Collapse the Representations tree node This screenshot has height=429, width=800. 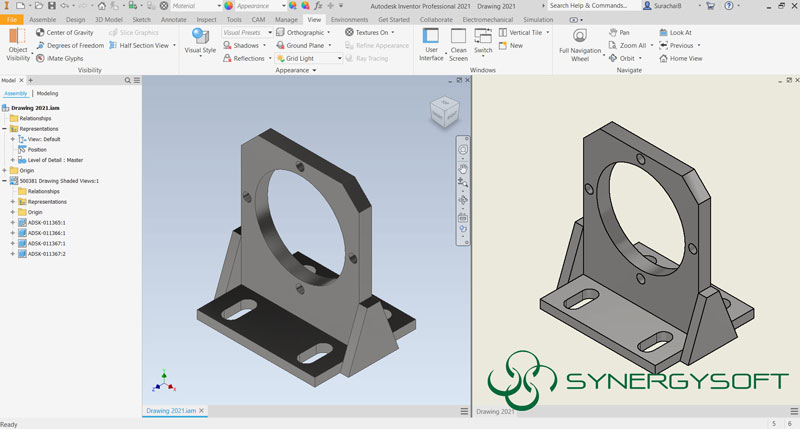[x=6, y=129]
